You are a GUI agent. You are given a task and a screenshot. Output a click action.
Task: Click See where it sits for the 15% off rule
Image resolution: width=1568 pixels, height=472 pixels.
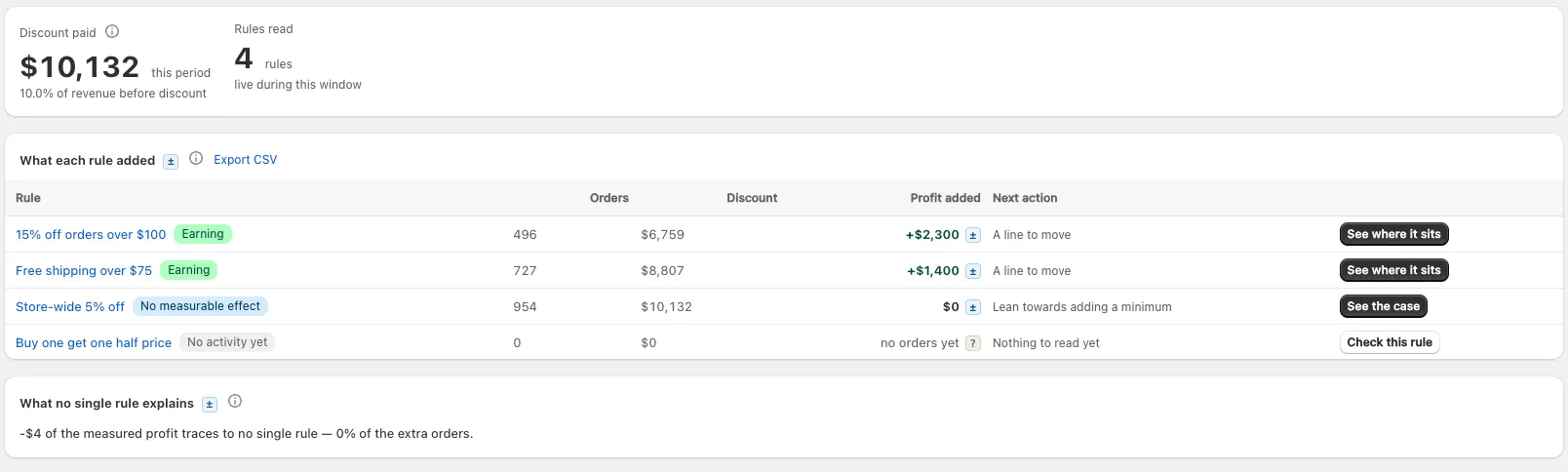[x=1393, y=234]
